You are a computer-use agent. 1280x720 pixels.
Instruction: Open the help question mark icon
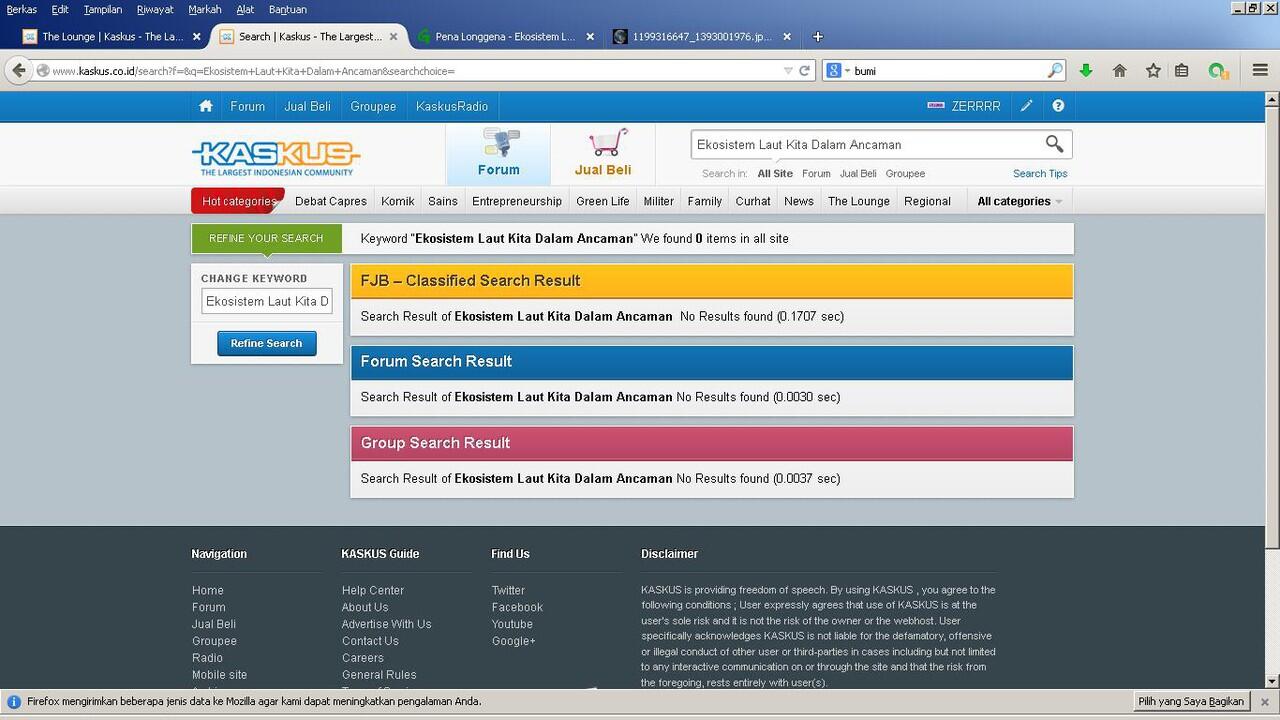tap(1058, 106)
